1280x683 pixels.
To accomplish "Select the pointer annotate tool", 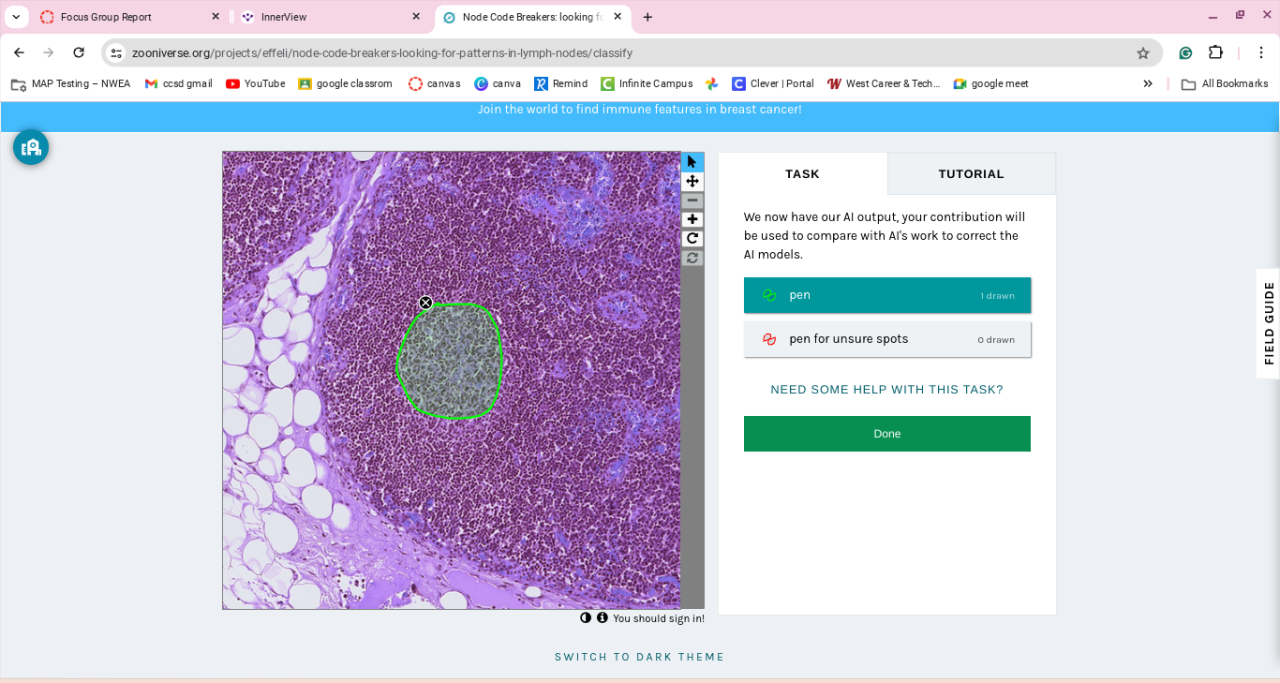I will [692, 162].
